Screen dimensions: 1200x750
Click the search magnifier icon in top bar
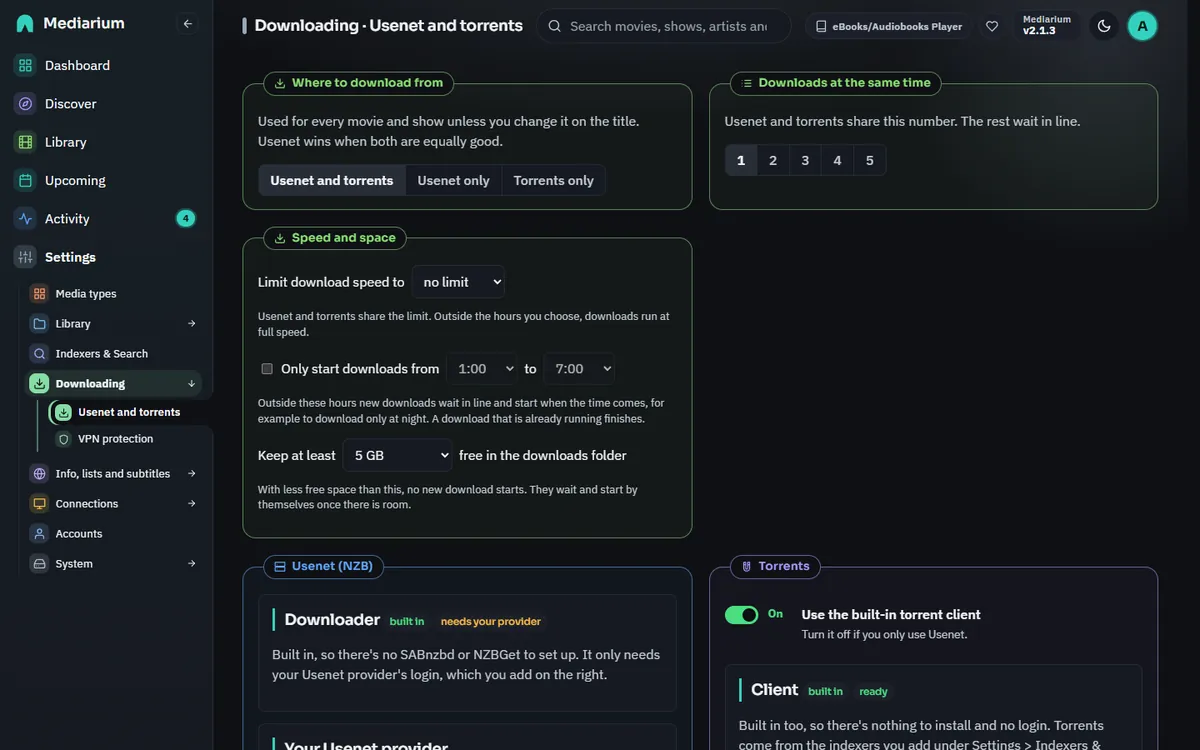555,26
